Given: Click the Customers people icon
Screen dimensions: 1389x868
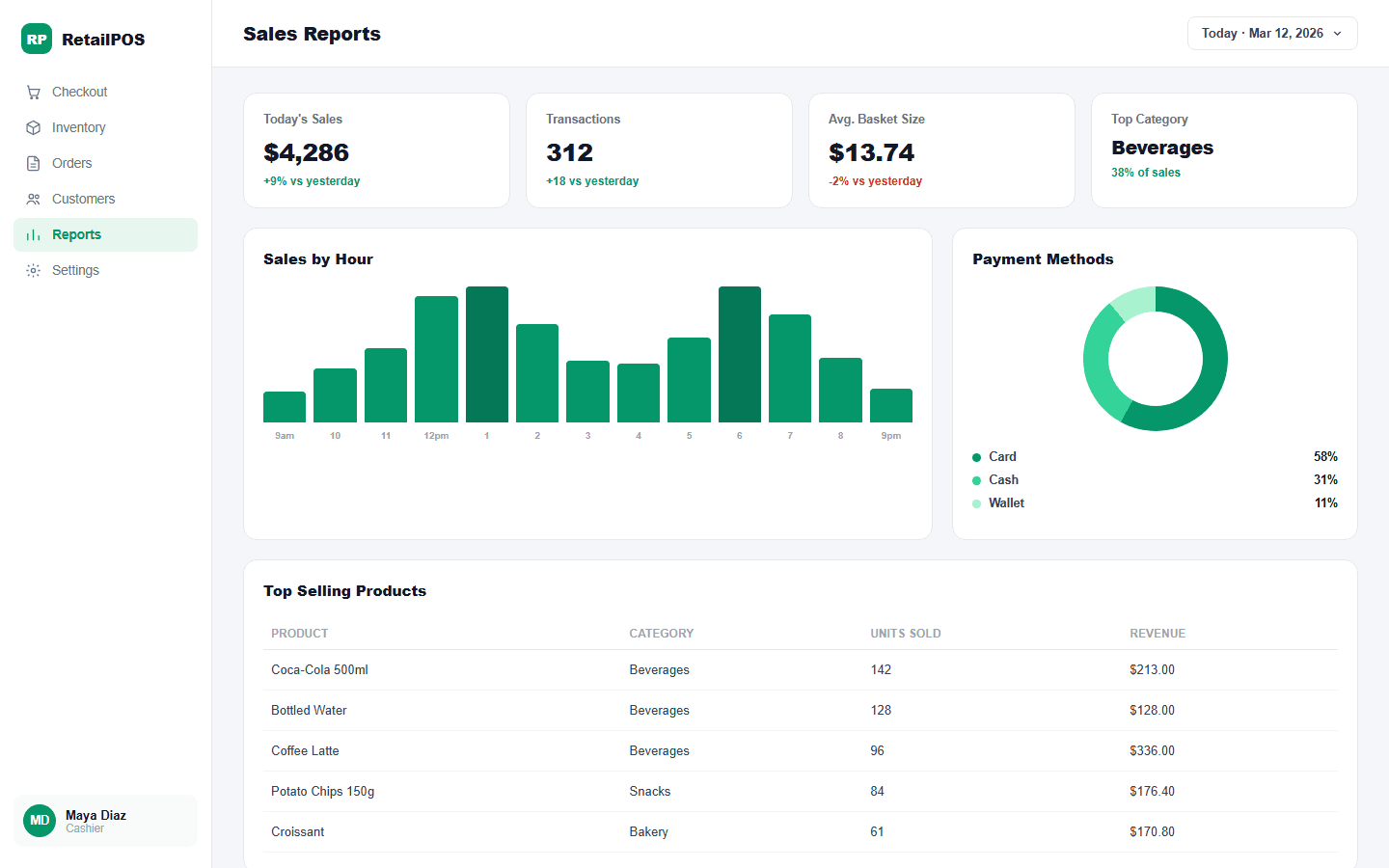Looking at the screenshot, I should [x=34, y=200].
